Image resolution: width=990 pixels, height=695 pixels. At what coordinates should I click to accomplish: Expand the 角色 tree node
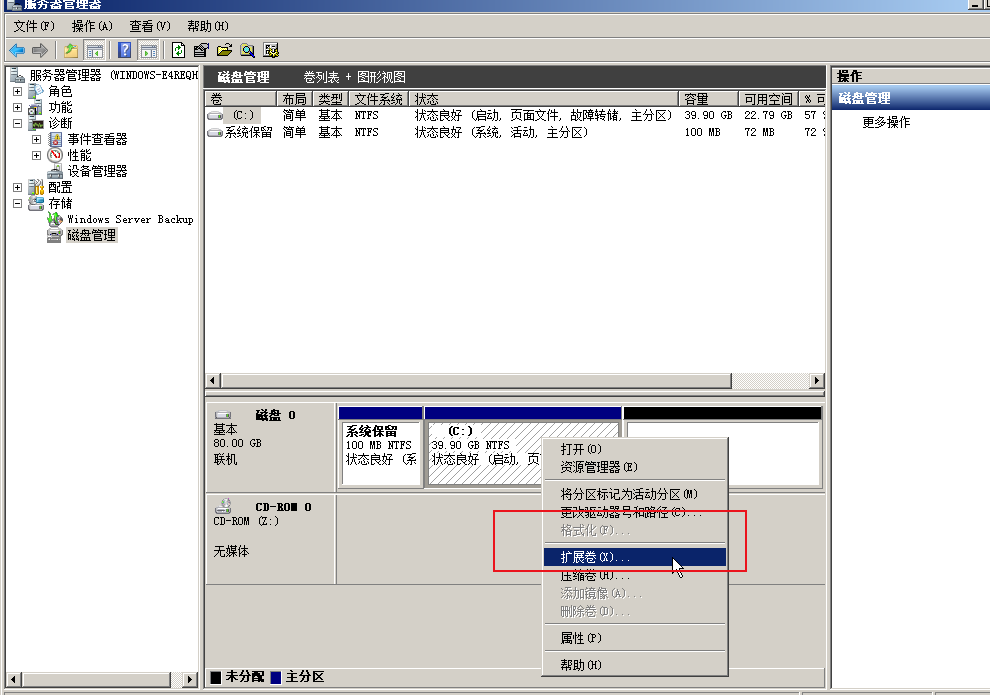[17, 91]
